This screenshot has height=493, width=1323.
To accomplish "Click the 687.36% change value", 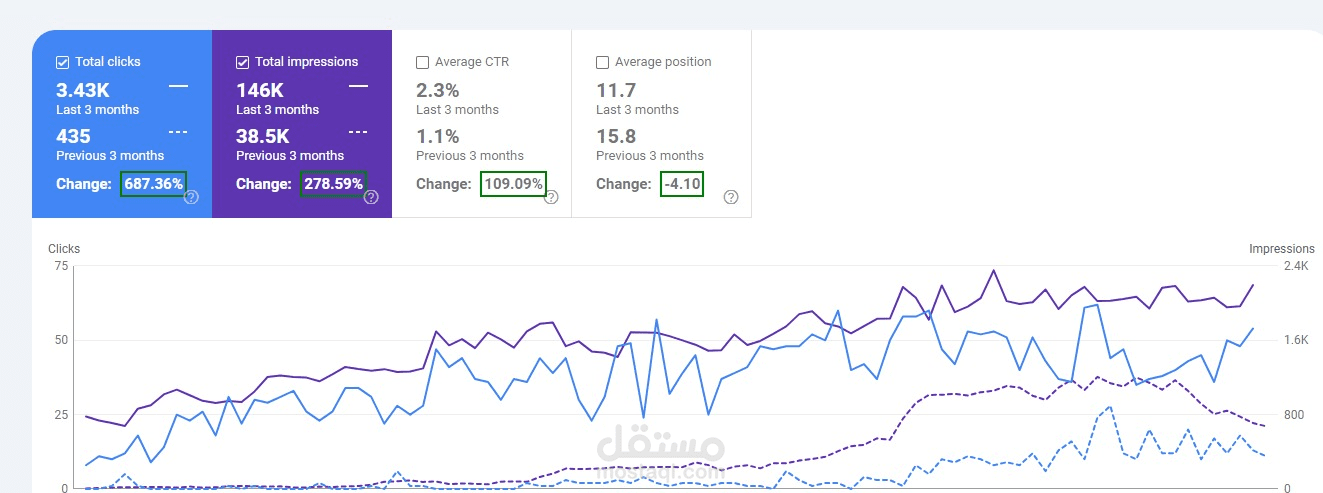I will click(x=153, y=184).
